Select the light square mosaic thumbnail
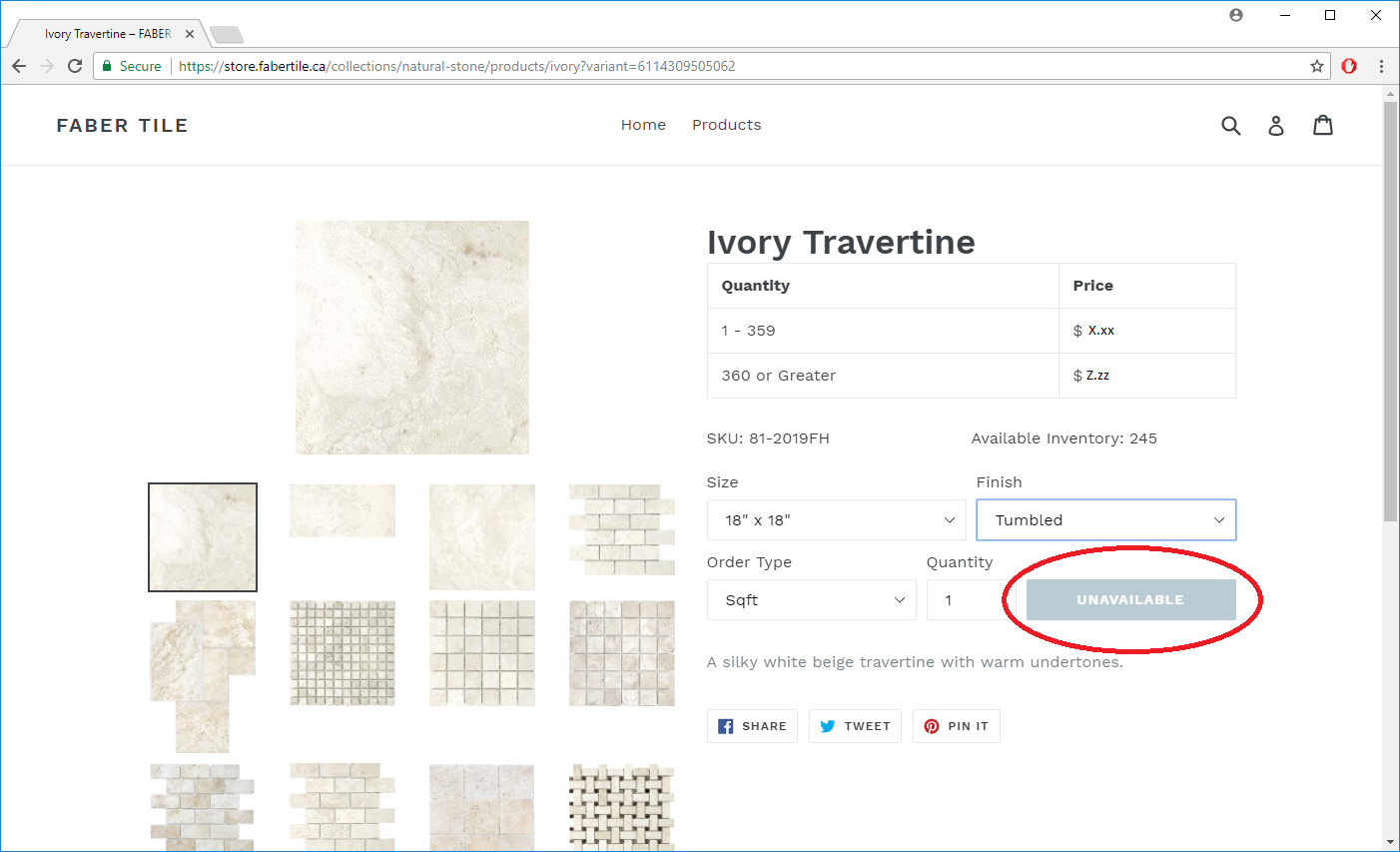Image resolution: width=1400 pixels, height=852 pixels. pos(482,653)
